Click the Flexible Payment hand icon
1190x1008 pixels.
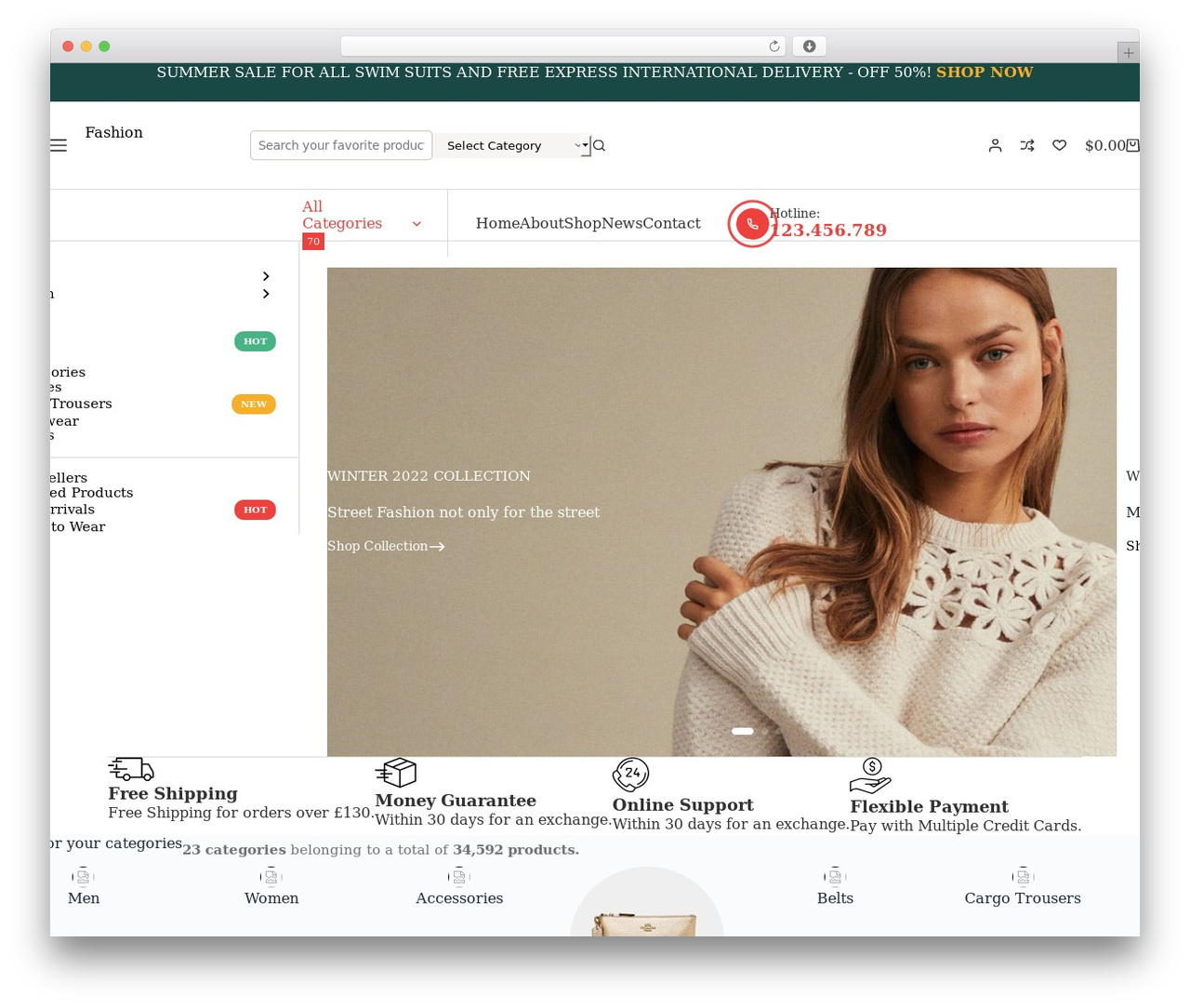tap(871, 776)
